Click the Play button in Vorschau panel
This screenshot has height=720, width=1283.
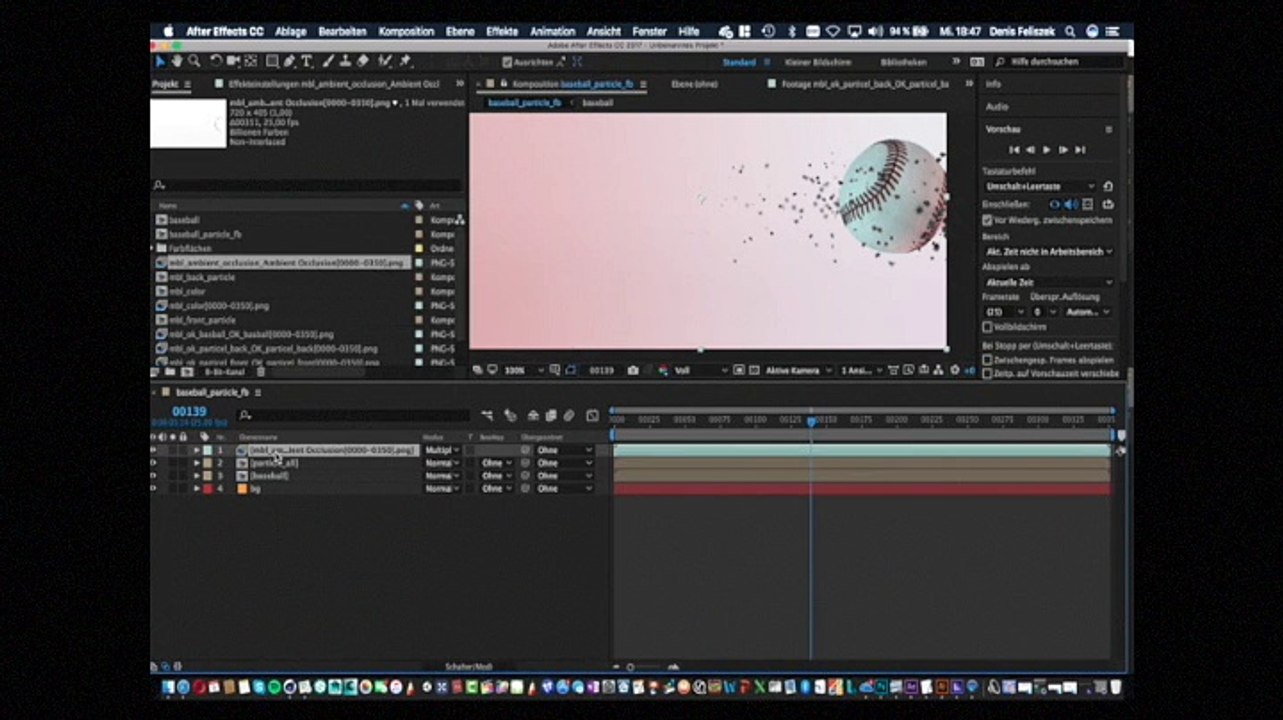(1047, 150)
